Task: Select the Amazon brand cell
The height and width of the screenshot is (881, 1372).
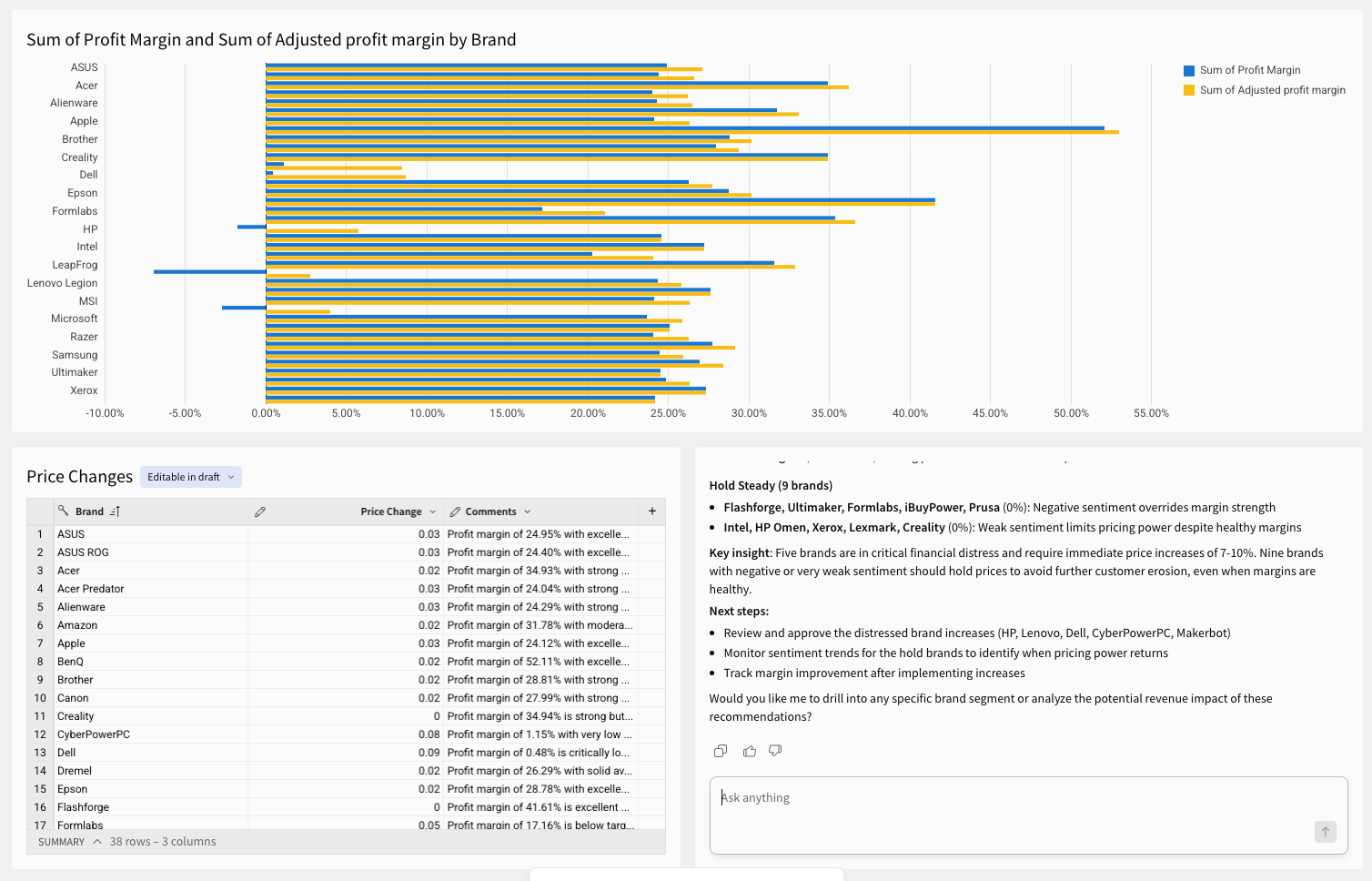Action: (x=151, y=625)
